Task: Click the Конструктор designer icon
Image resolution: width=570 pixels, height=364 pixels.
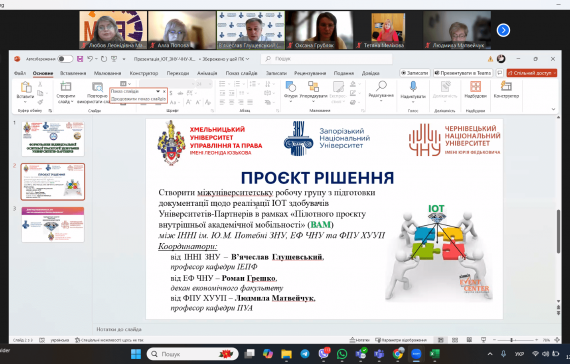Action: 506,87
